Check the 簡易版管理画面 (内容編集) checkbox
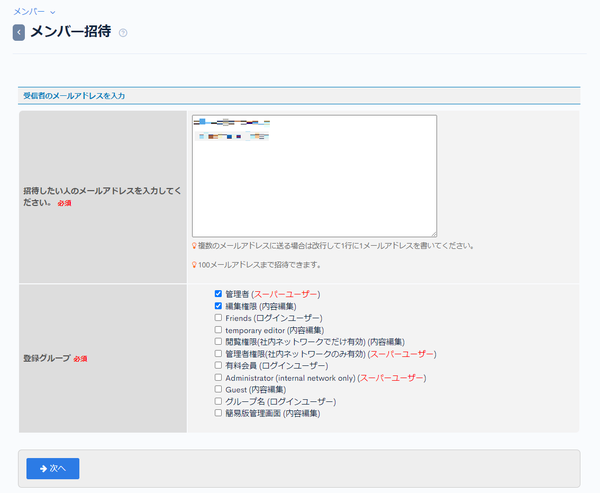This screenshot has height=493, width=600. [218, 413]
